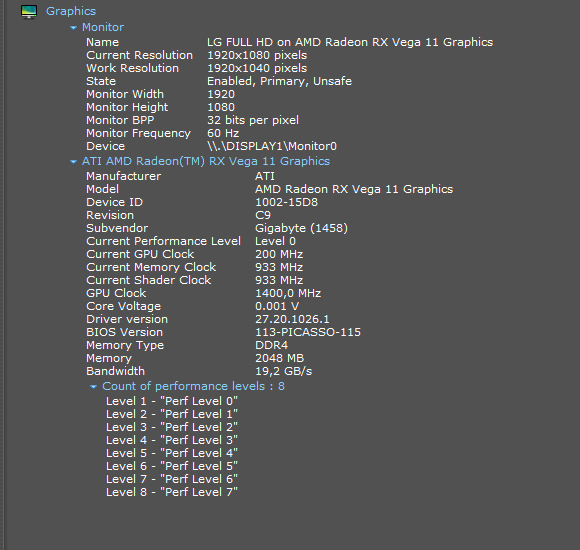Click the 2048 MB value
Viewport: 580px width, 550px height.
[x=280, y=358]
